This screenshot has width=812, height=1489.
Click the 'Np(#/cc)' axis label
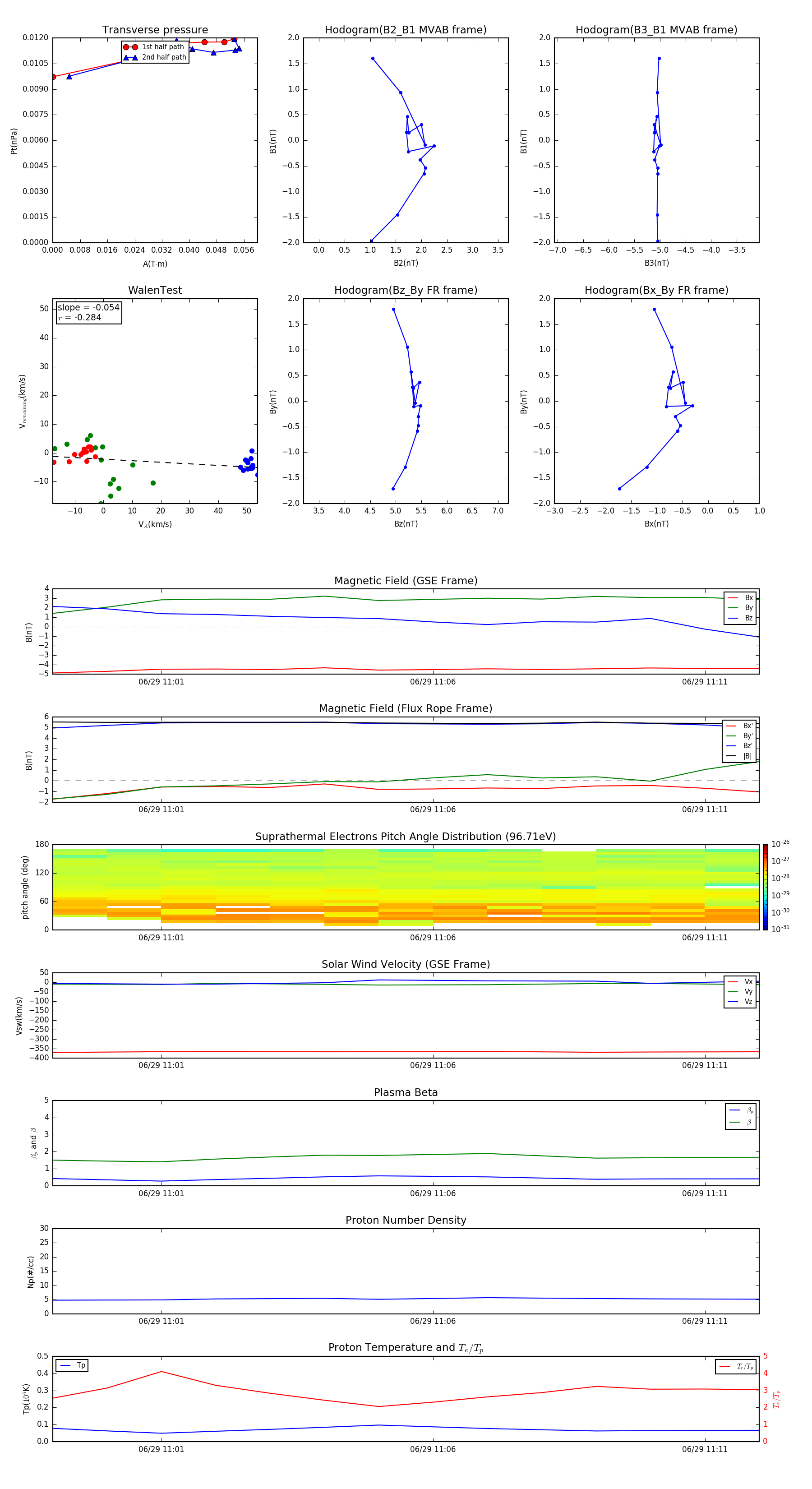pyautogui.click(x=31, y=1271)
